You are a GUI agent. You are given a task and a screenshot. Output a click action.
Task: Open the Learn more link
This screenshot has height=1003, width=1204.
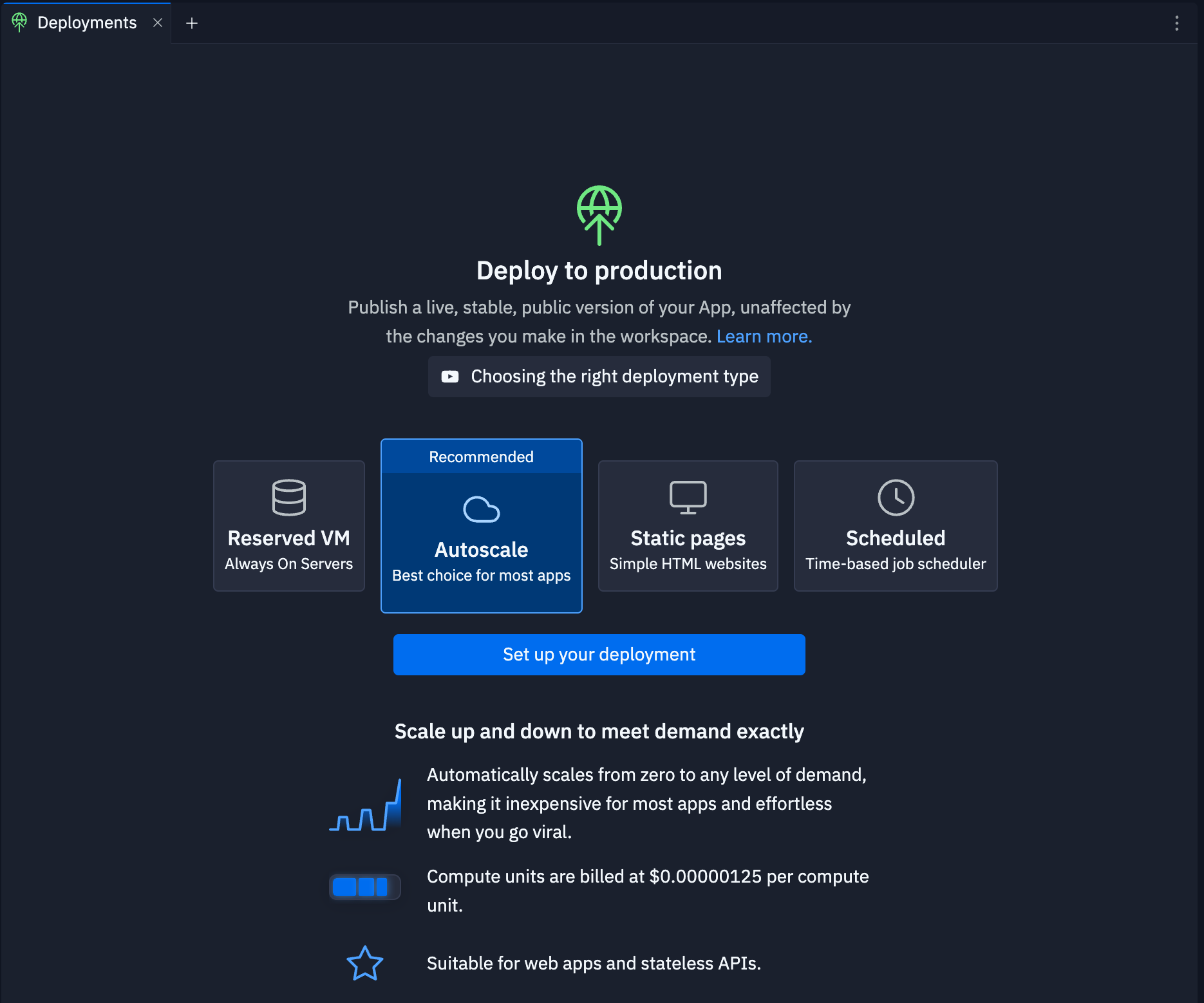pos(764,337)
